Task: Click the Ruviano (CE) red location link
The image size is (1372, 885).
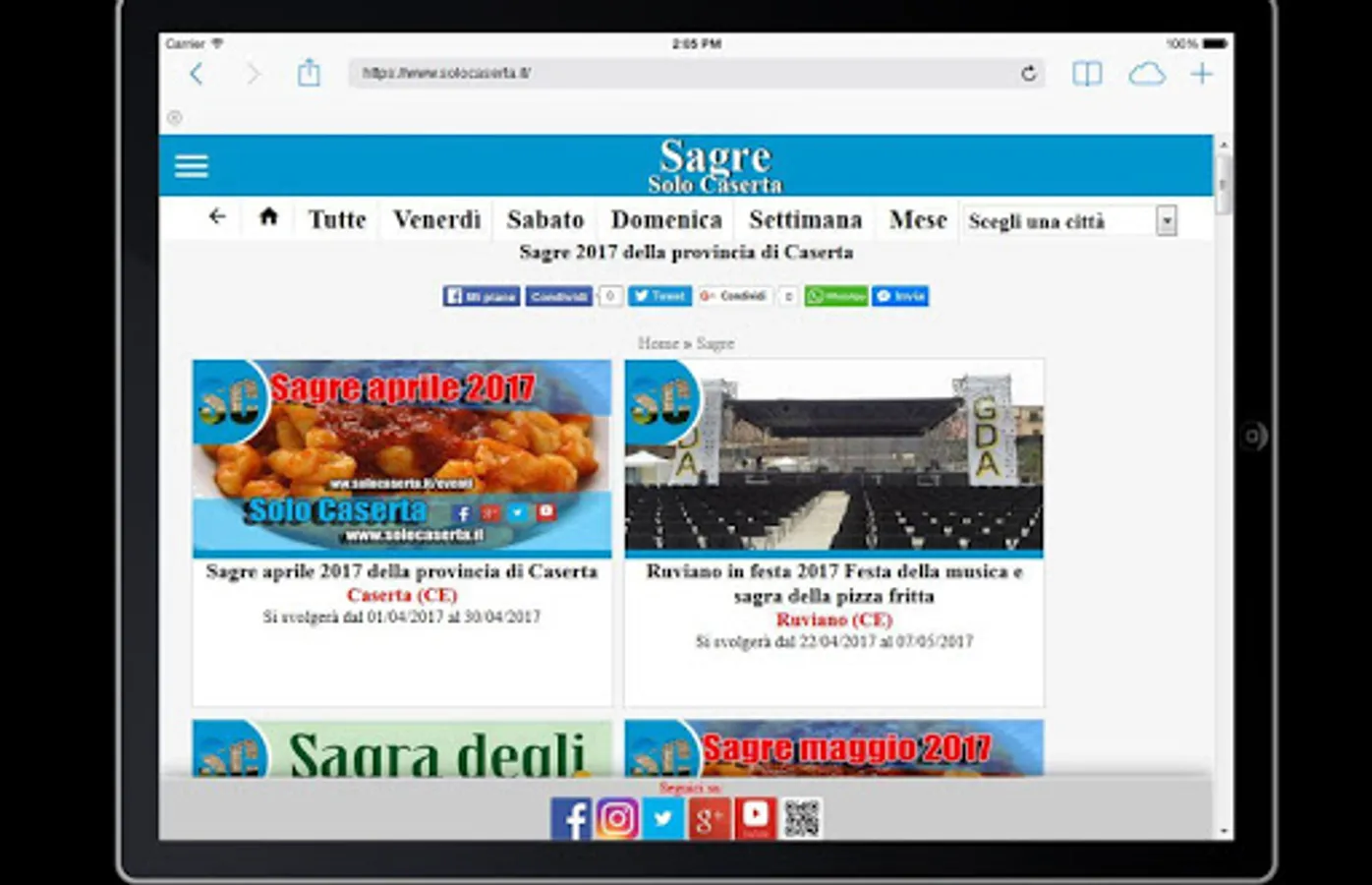Action: point(834,619)
